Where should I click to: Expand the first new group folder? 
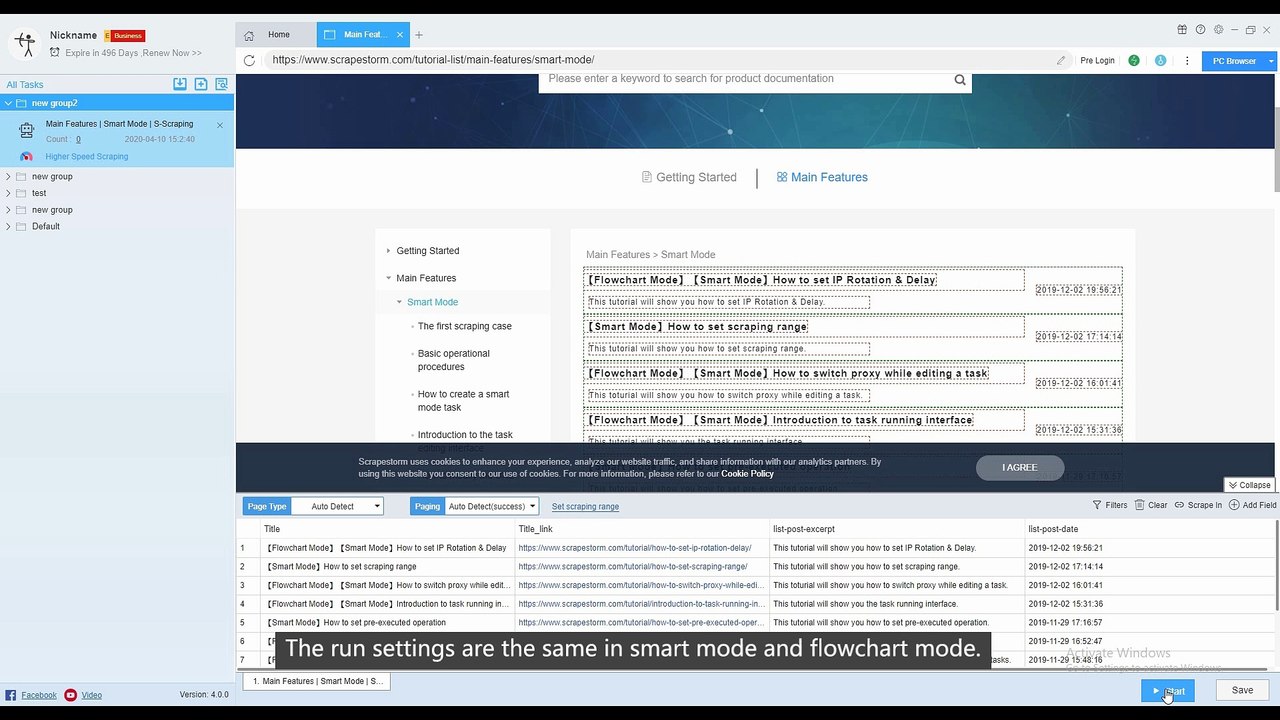[9, 177]
